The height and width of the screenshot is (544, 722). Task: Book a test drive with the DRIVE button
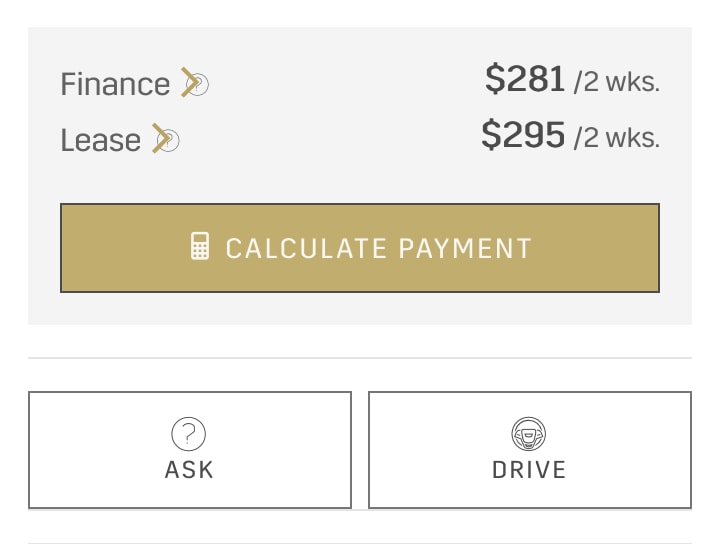point(530,450)
